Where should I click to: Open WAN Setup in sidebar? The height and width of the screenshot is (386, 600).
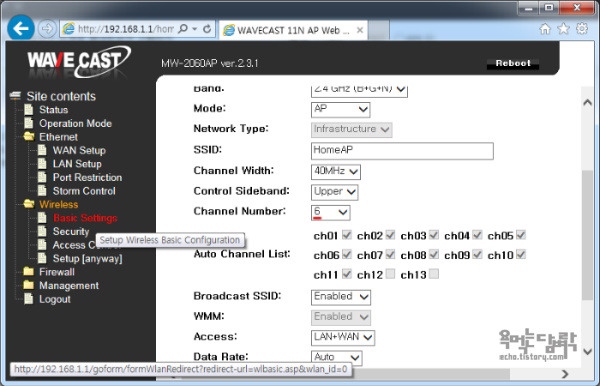click(x=79, y=150)
